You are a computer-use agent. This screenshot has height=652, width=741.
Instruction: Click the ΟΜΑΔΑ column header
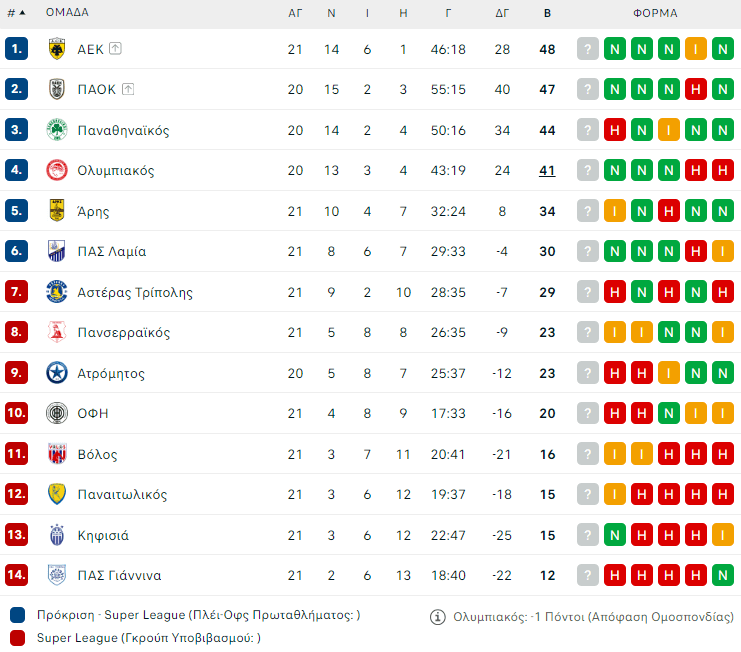(67, 13)
